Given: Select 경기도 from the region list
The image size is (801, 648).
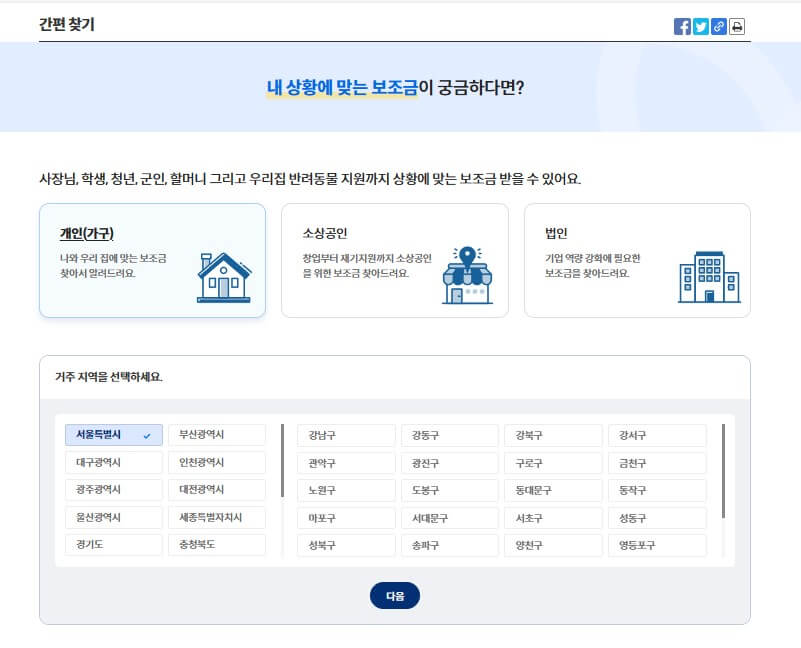Looking at the screenshot, I should point(112,544).
